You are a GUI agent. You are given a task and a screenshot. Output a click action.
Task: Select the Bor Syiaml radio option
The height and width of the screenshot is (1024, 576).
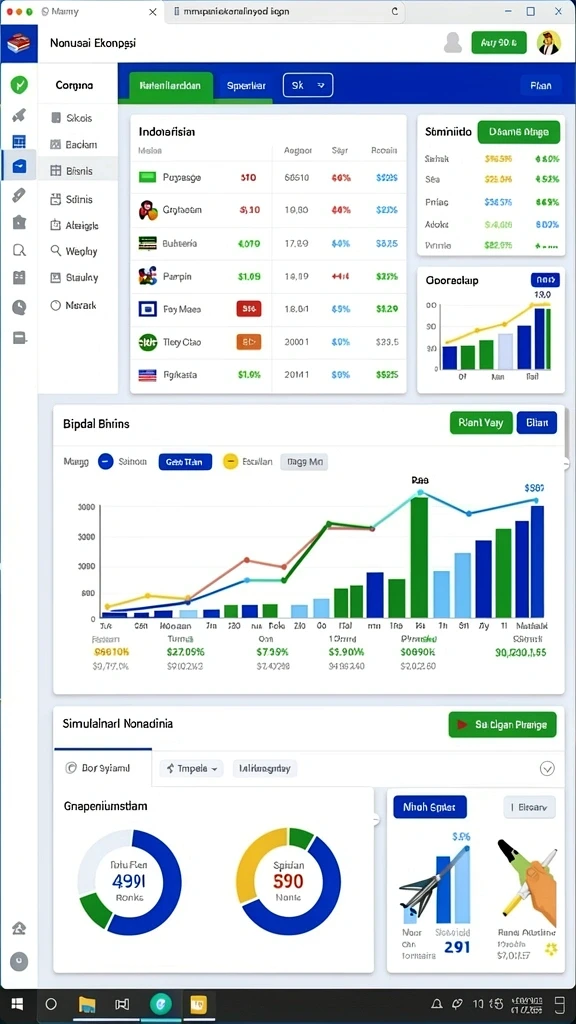pyautogui.click(x=71, y=768)
